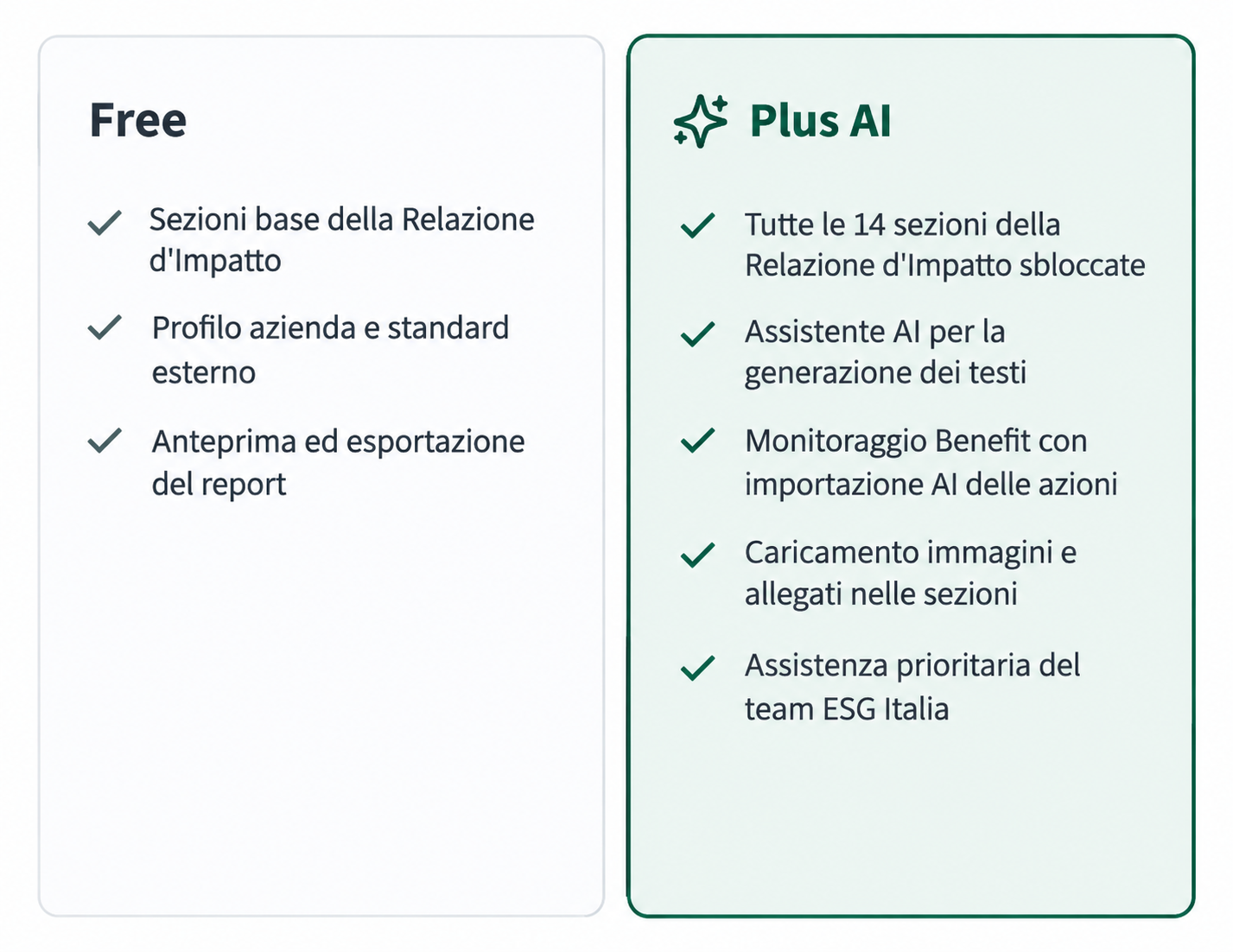Screen dimensions: 1233x952
Task: Click Tutte le 14 sezioni feature text
Action: 945,244
